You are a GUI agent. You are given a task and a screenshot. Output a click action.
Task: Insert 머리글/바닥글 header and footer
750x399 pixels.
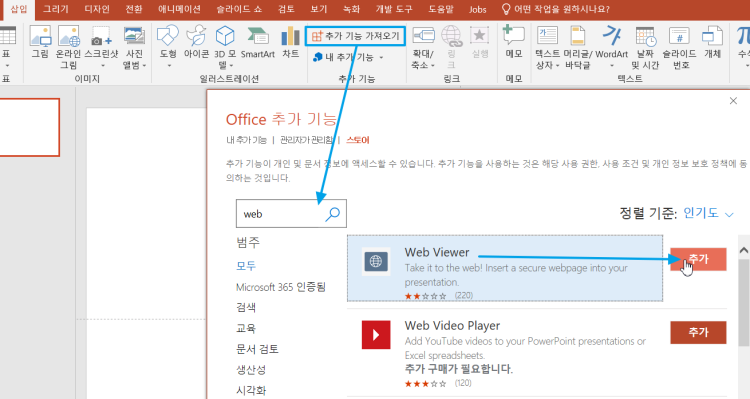(x=578, y=47)
